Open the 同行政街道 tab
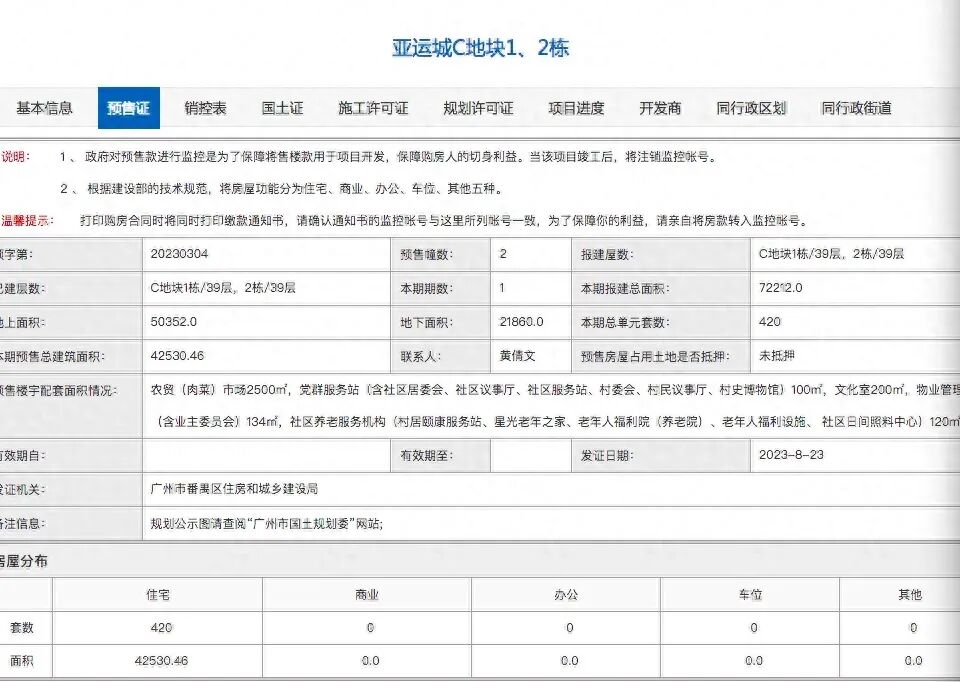 click(x=857, y=108)
